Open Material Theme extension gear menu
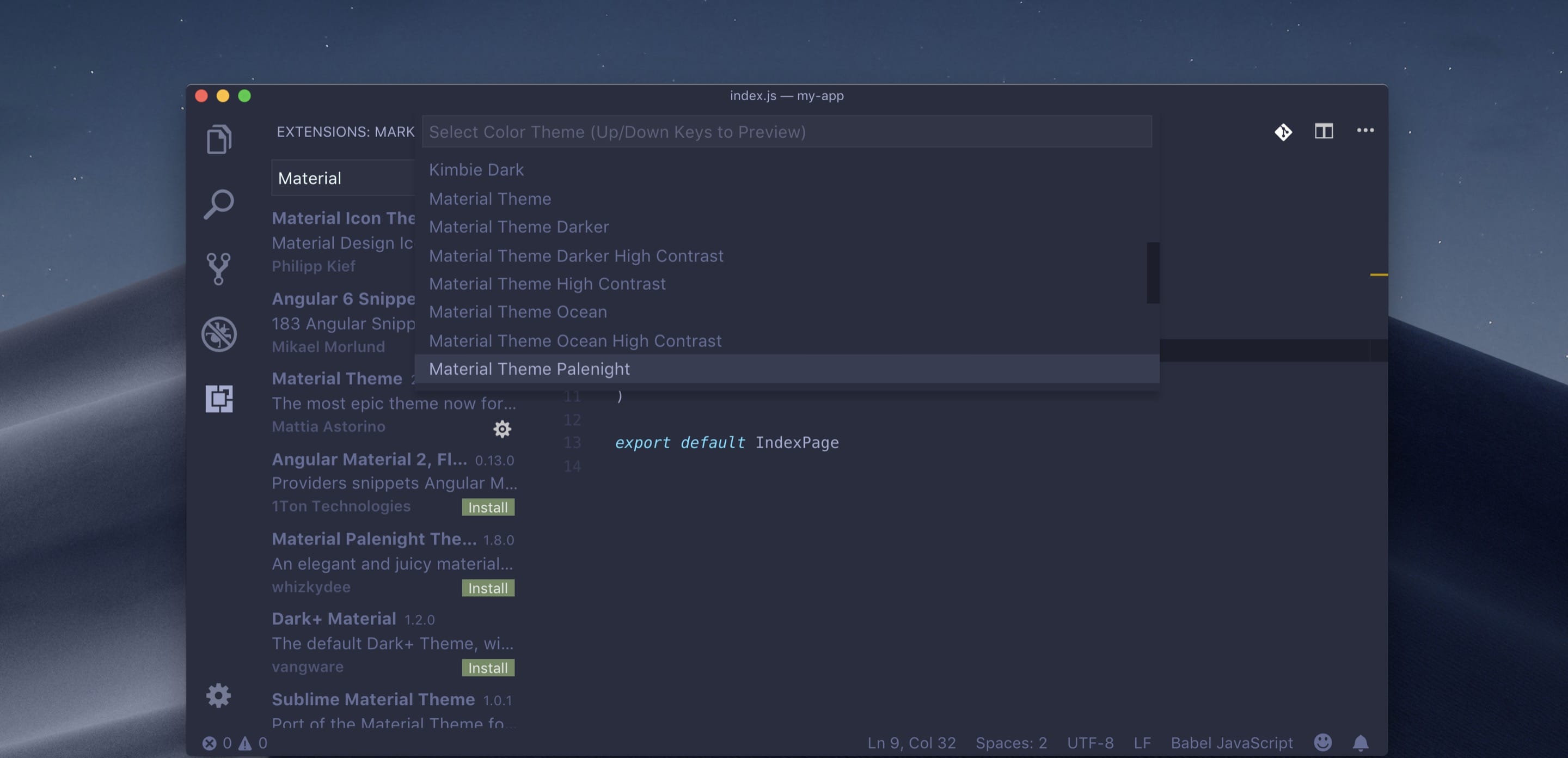The image size is (1568, 758). 501,429
